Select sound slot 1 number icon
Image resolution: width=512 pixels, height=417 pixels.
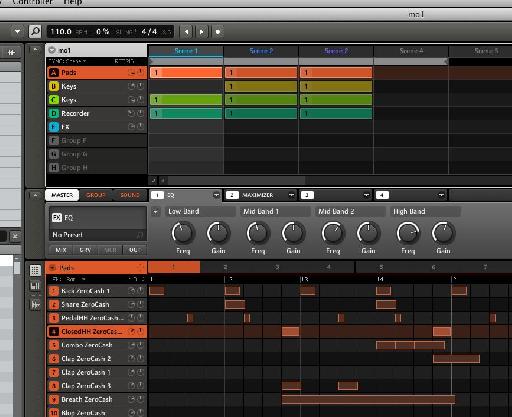coord(54,291)
